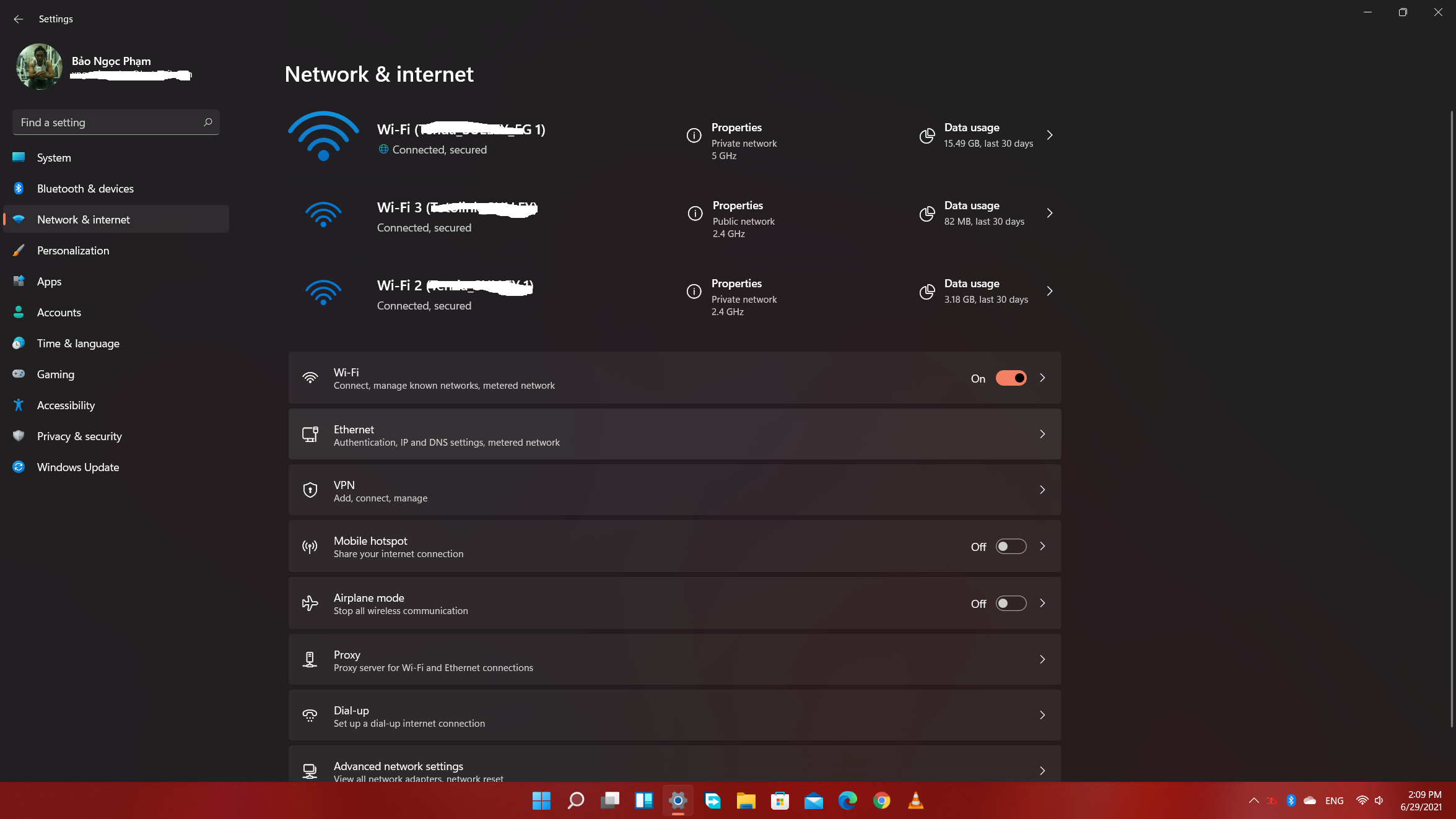The image size is (1456, 819).
Task: Click the Find a setting search field
Action: (116, 122)
